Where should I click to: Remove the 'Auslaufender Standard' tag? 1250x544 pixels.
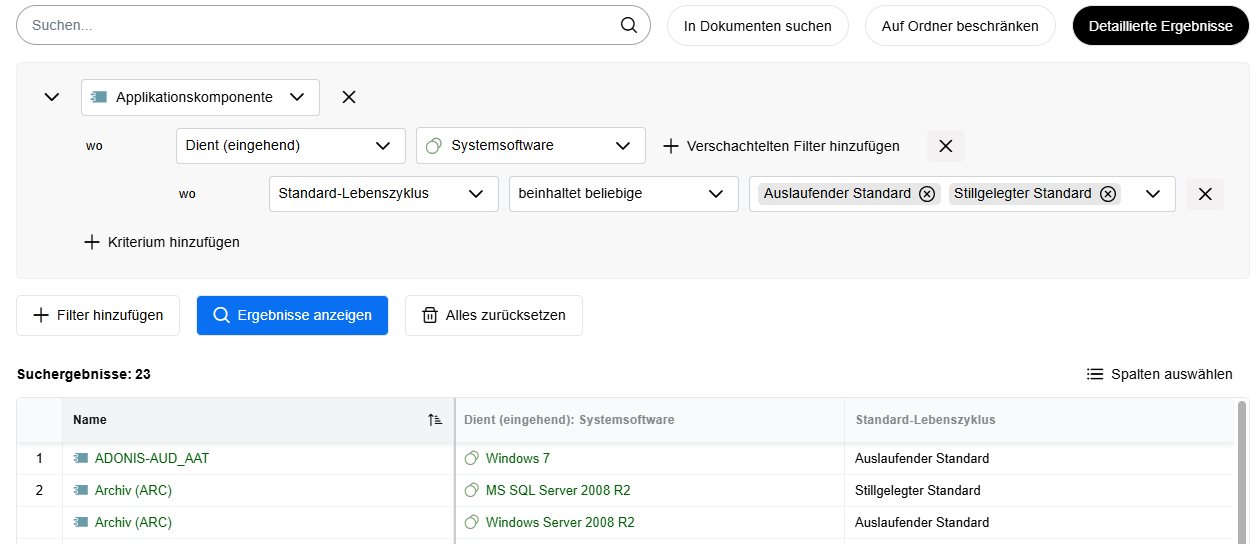pyautogui.click(x=927, y=194)
